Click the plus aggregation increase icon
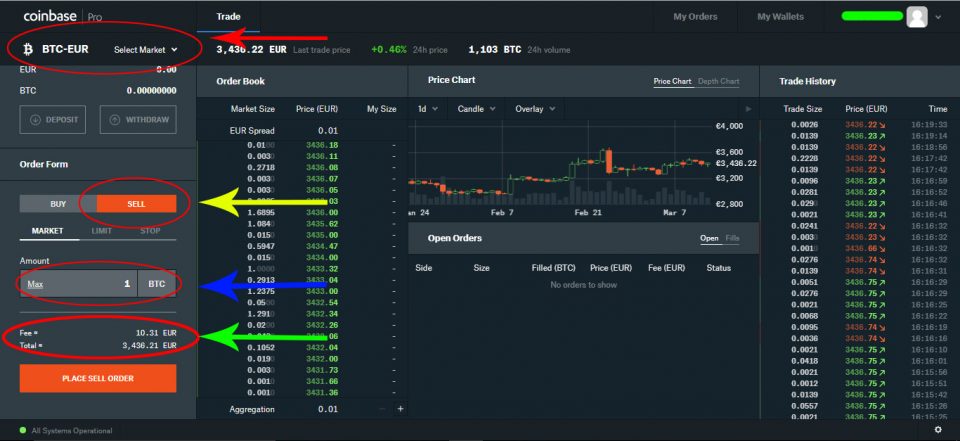 400,409
